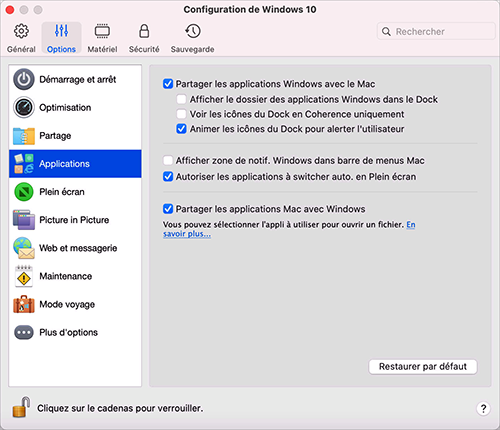Screen dimensions: 500x430
Task: Select Maintenance label in sidebar
Action: coord(66,276)
